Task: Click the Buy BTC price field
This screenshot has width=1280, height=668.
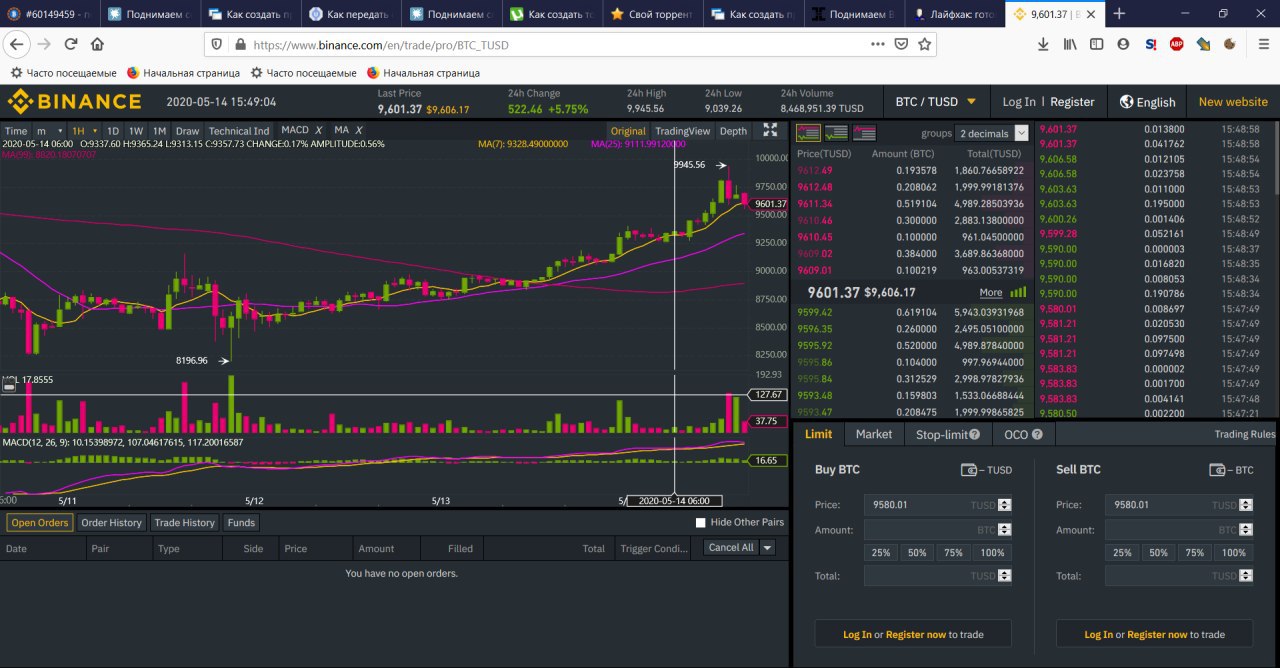Action: coord(938,505)
